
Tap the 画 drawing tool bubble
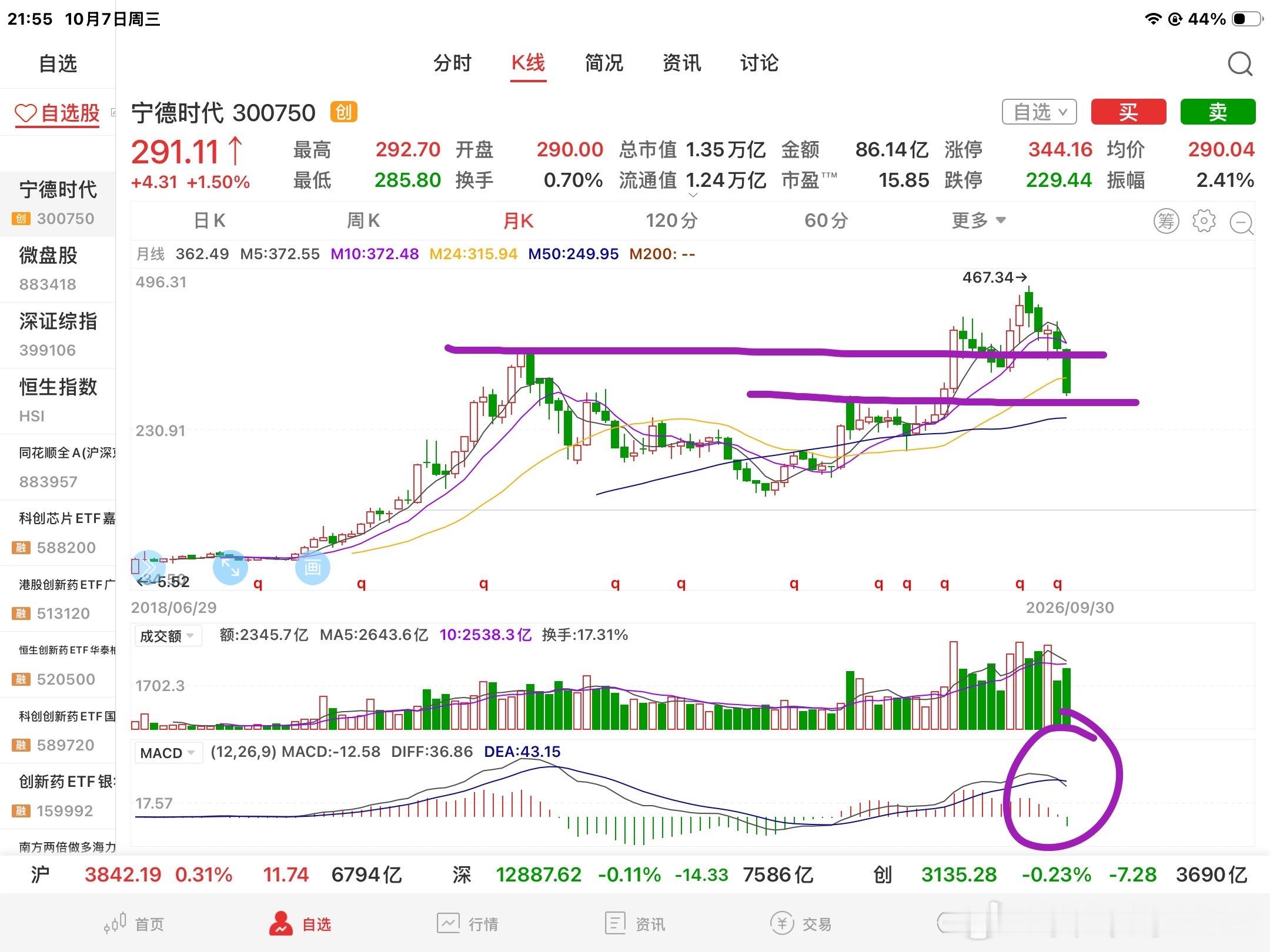click(312, 568)
